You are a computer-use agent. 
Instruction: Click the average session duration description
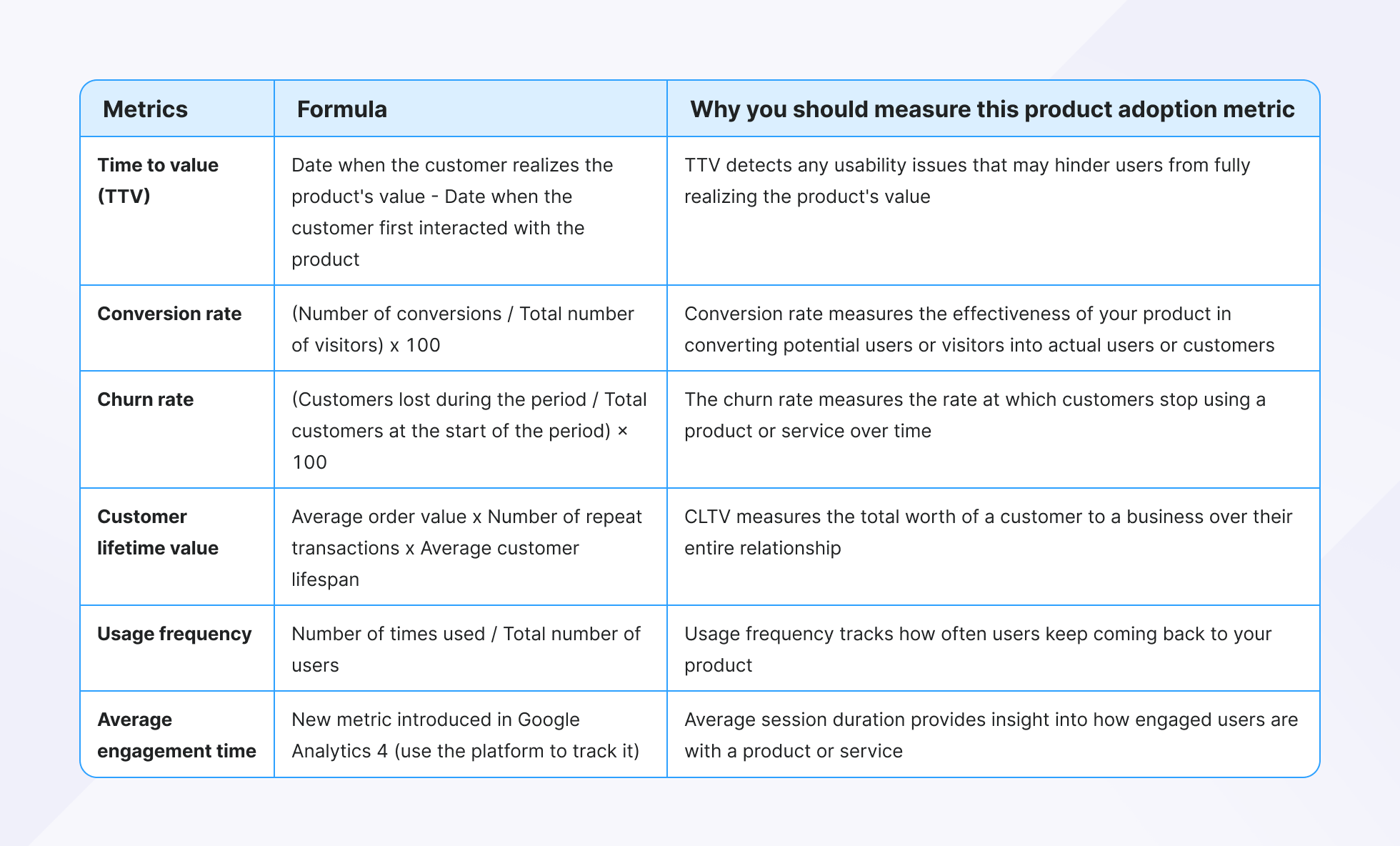(x=991, y=735)
